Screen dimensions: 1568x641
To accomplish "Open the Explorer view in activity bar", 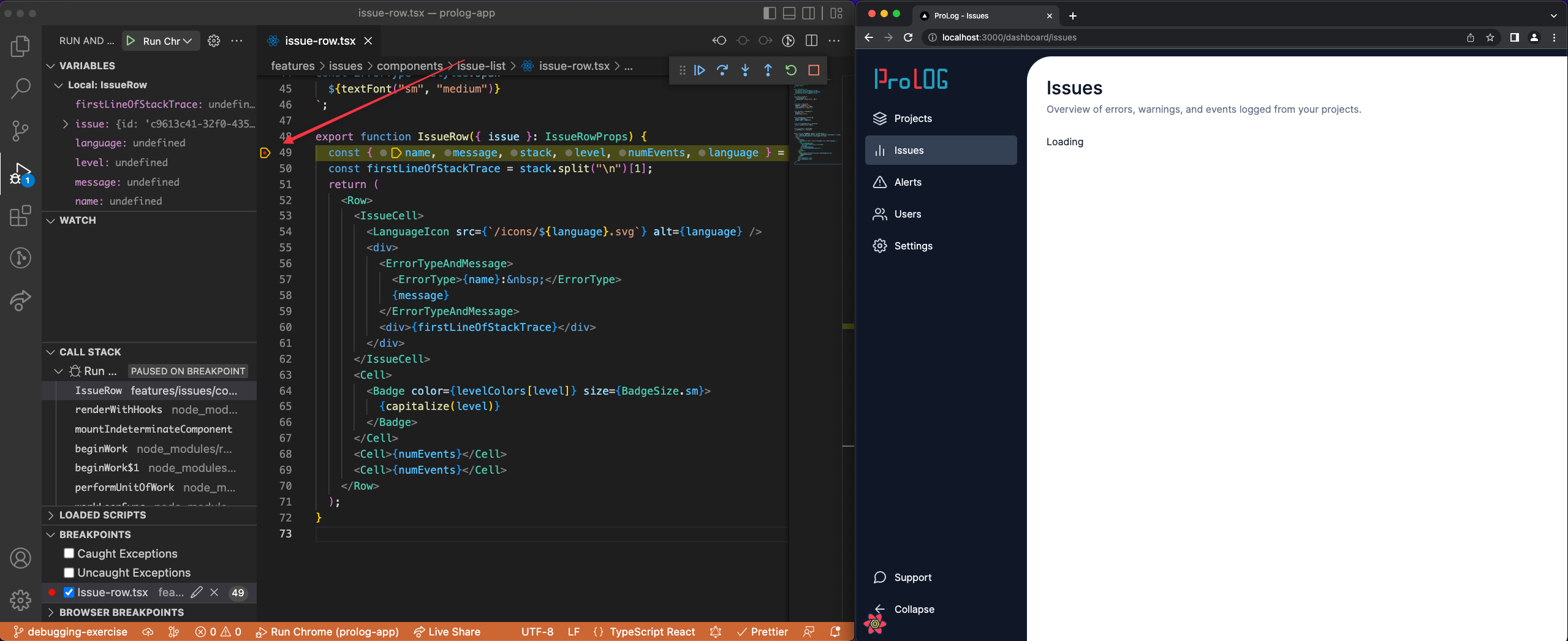I will tap(20, 47).
